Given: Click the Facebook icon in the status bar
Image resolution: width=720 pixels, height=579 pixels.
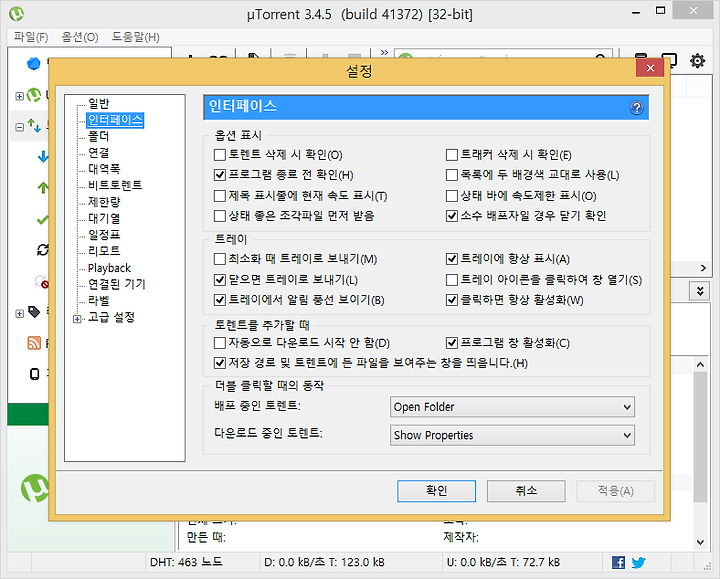Looking at the screenshot, I should click(618, 562).
